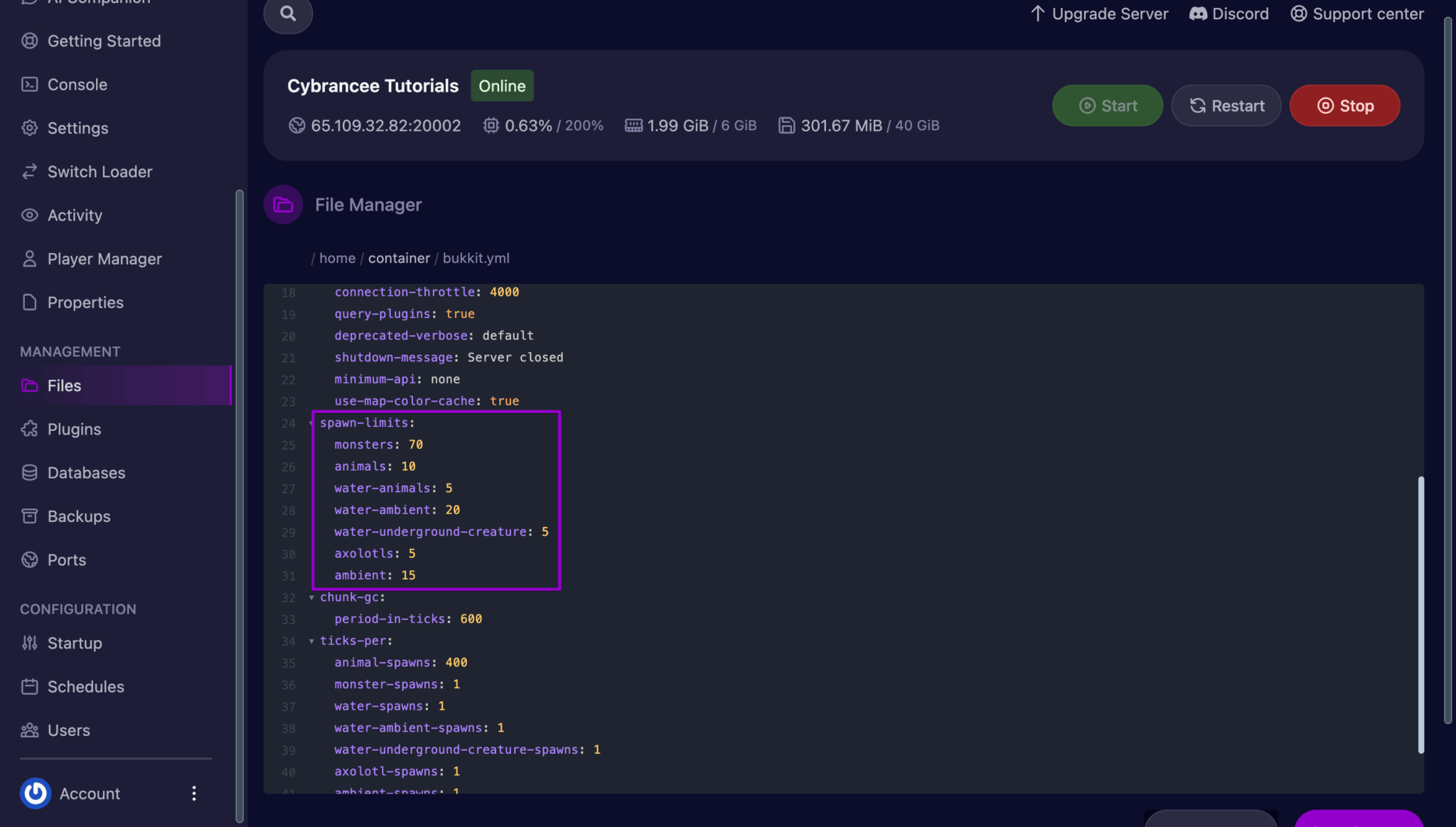This screenshot has width=1456, height=827.
Task: Open Switch Loader page
Action: click(x=100, y=171)
